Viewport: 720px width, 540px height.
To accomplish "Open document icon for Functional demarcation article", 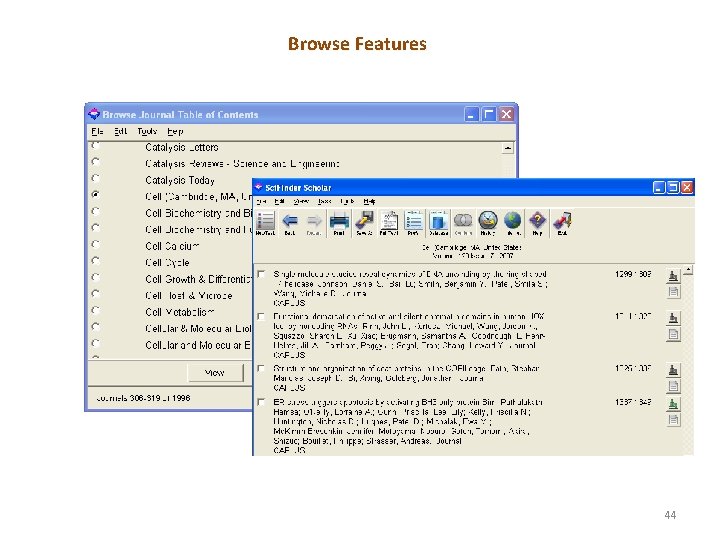I will (x=674, y=334).
